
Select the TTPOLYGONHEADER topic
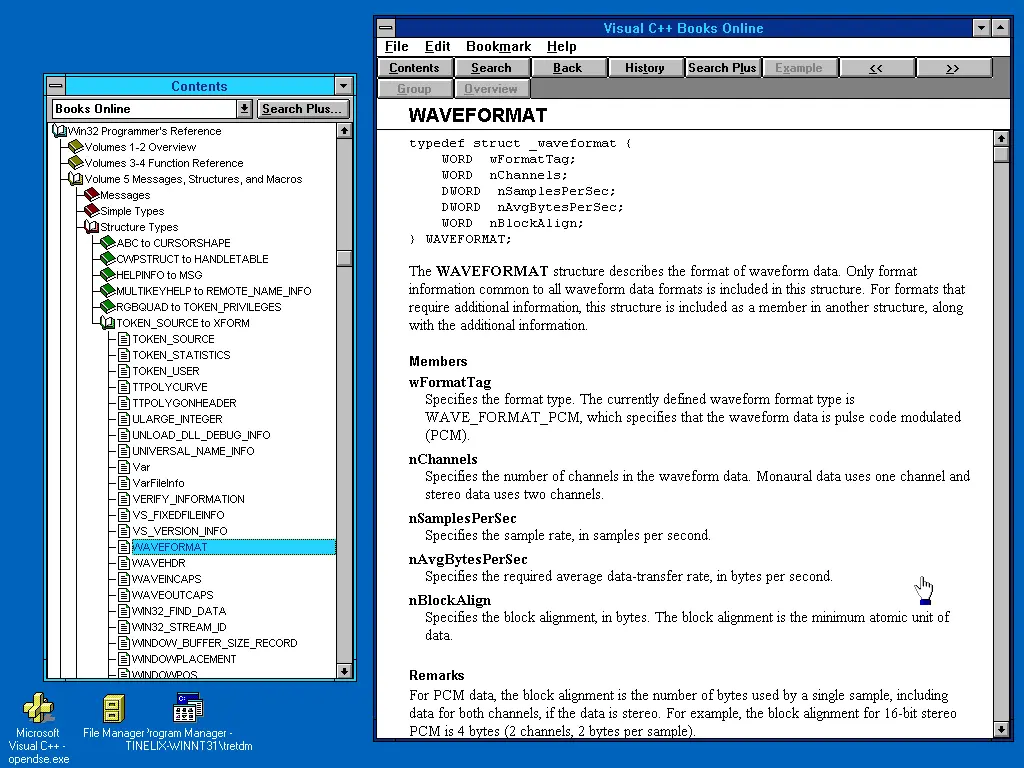tap(184, 403)
